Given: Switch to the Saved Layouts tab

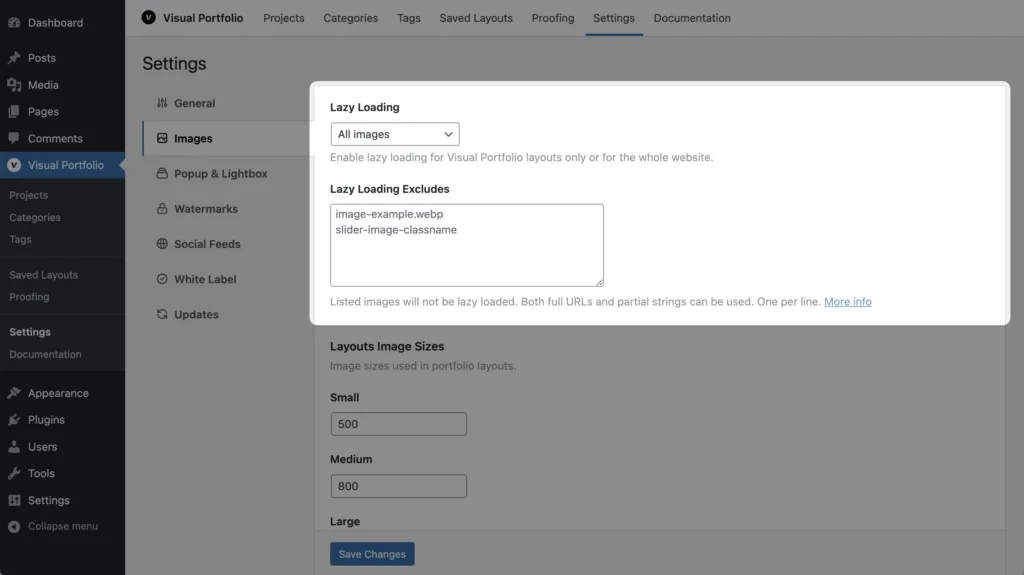Looking at the screenshot, I should 476,18.
